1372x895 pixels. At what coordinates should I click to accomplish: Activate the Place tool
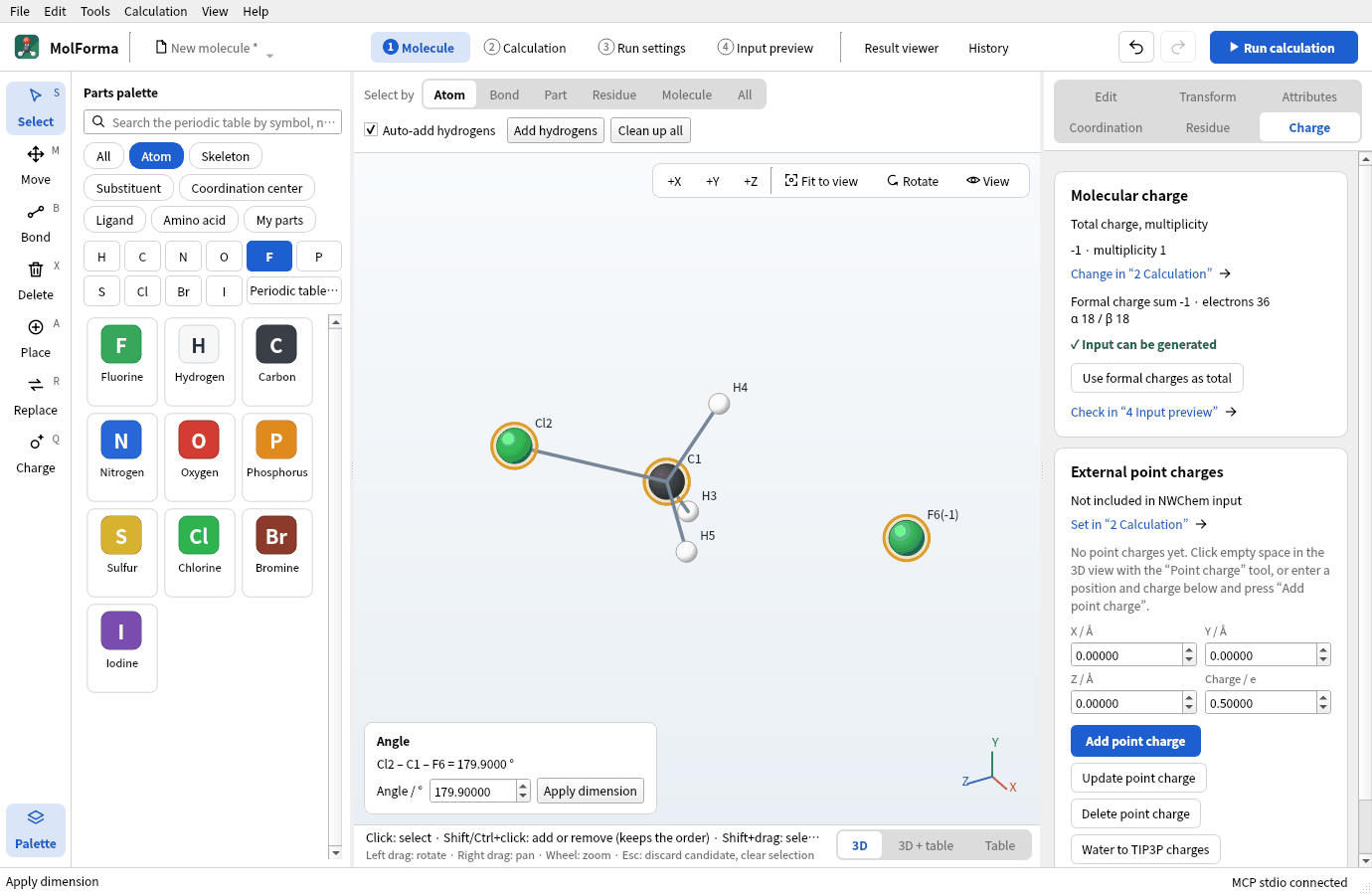pos(36,338)
